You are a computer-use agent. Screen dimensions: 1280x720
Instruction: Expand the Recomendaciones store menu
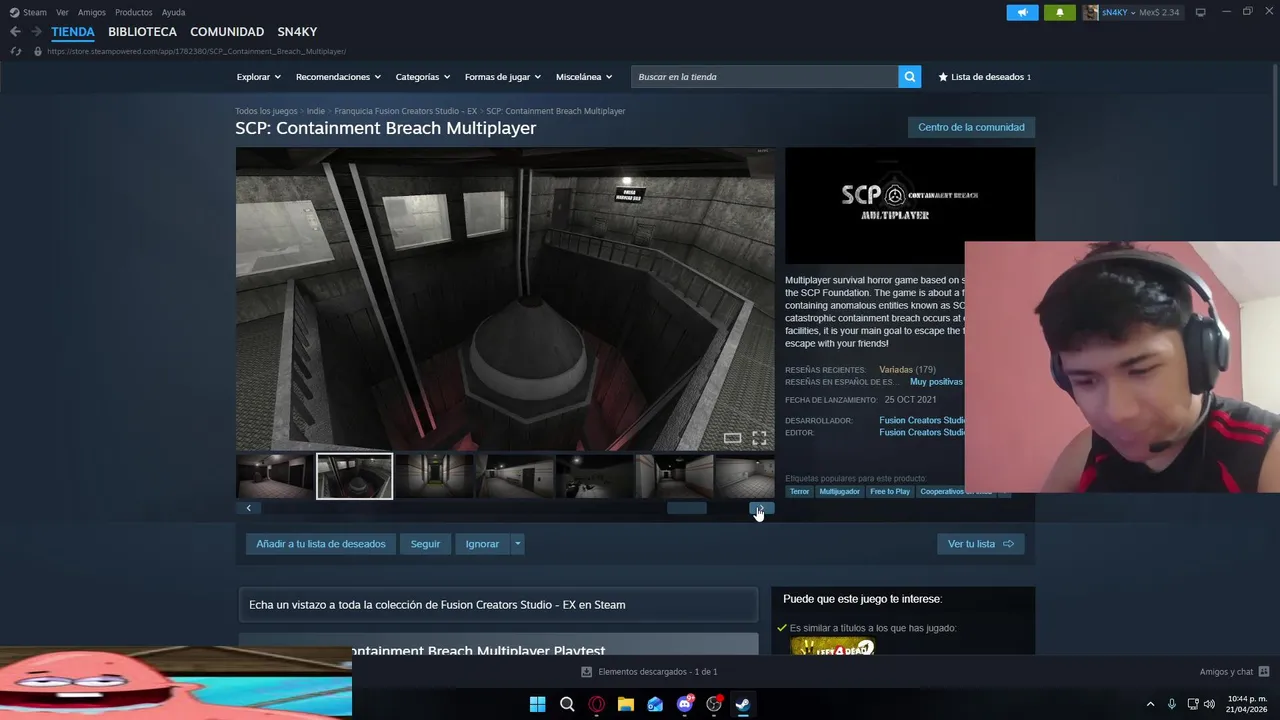pyautogui.click(x=338, y=77)
